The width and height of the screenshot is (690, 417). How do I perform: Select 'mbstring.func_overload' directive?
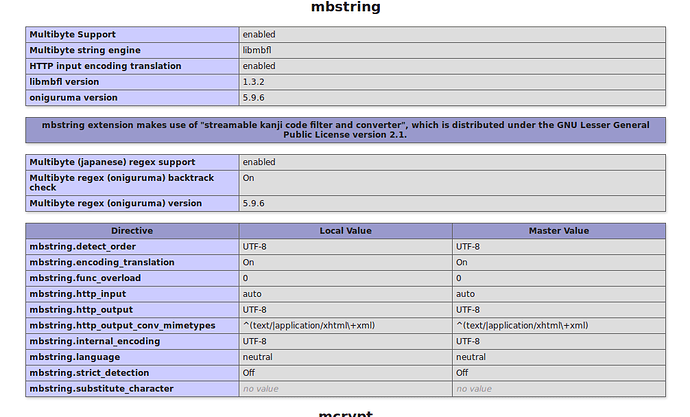tap(132, 278)
